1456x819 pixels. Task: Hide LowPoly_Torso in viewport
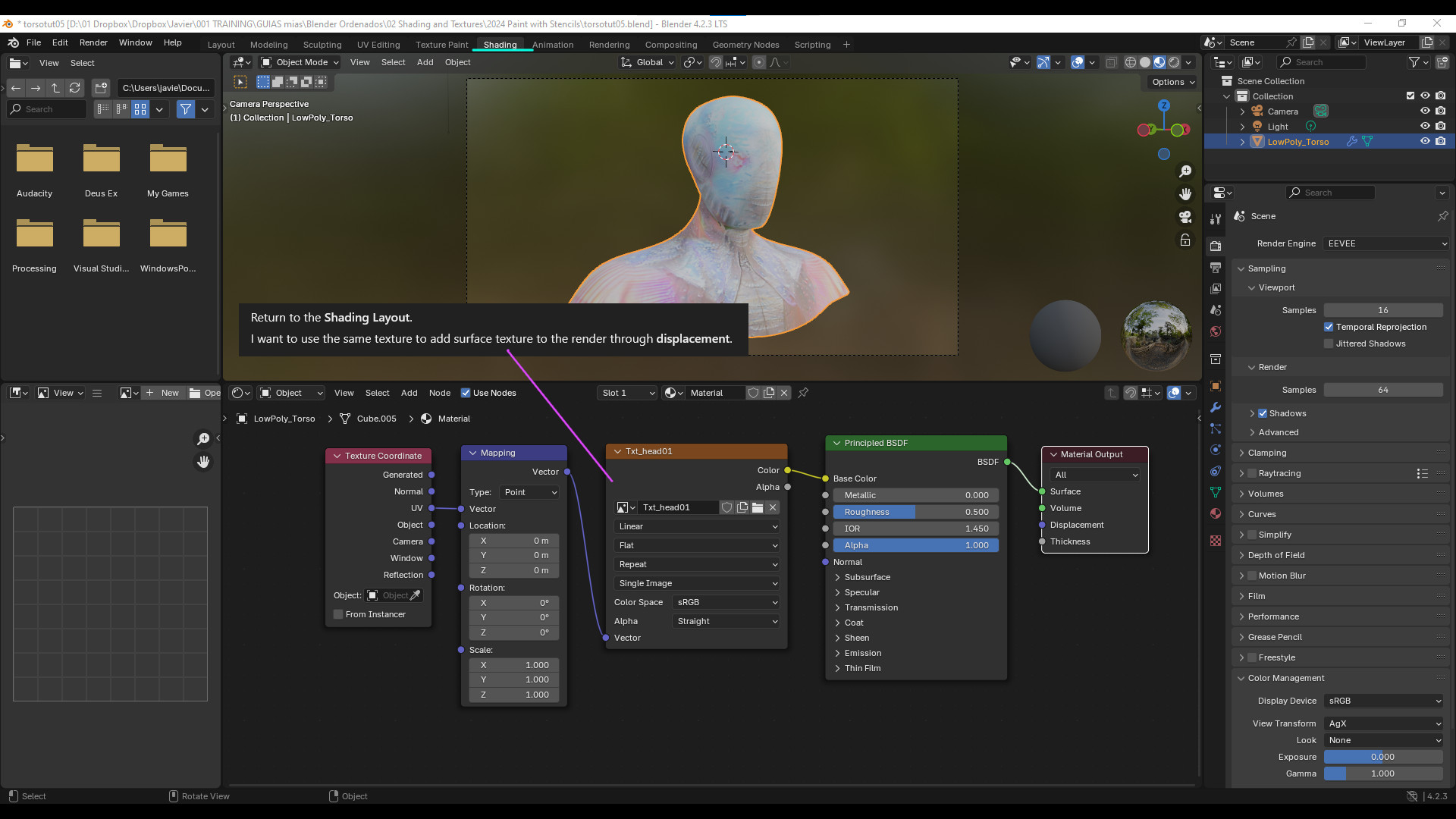click(x=1425, y=141)
